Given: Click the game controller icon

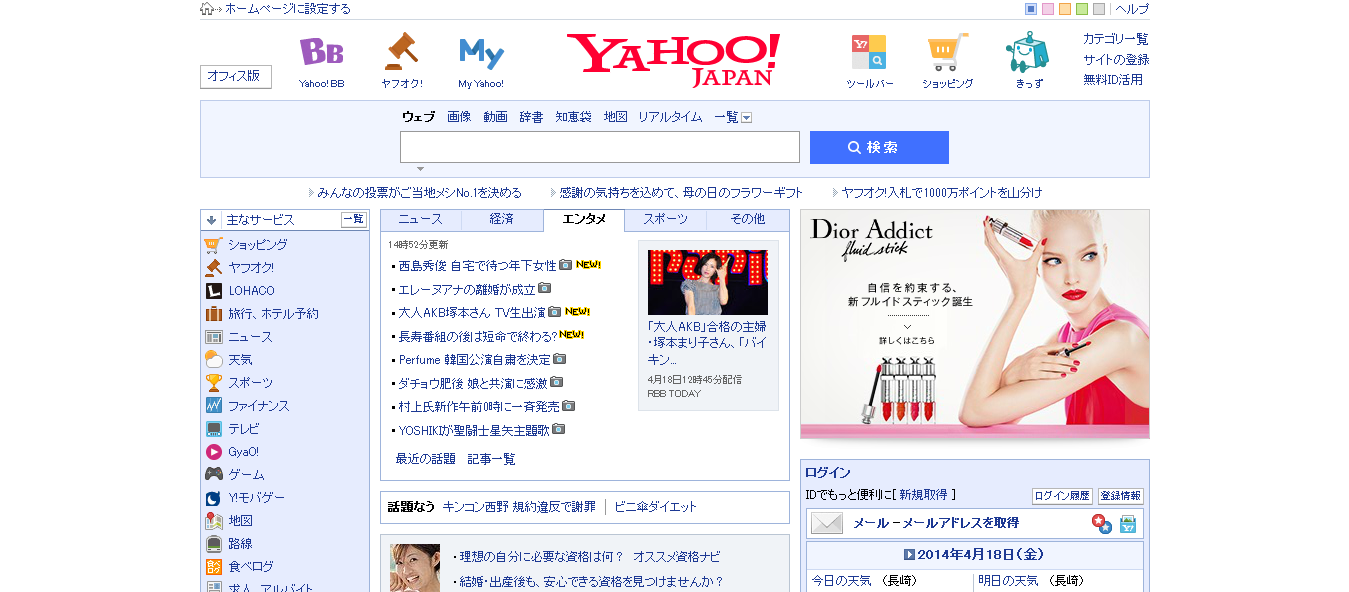Looking at the screenshot, I should coord(213,475).
